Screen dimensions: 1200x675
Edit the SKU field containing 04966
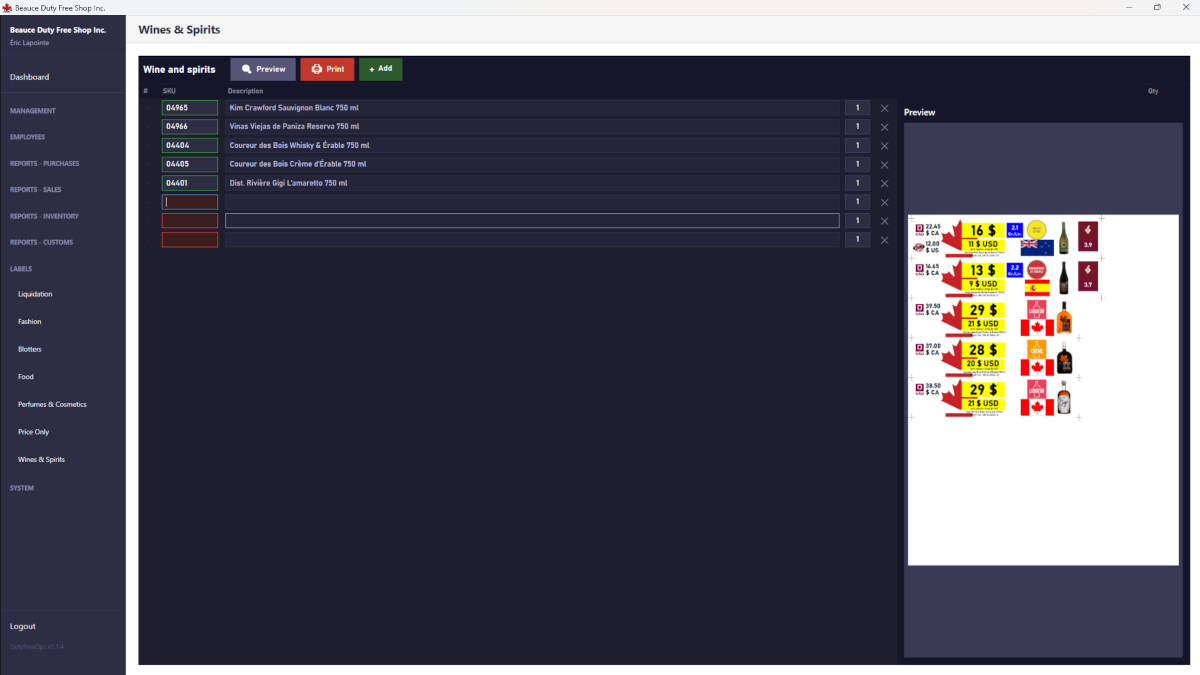pyautogui.click(x=190, y=127)
